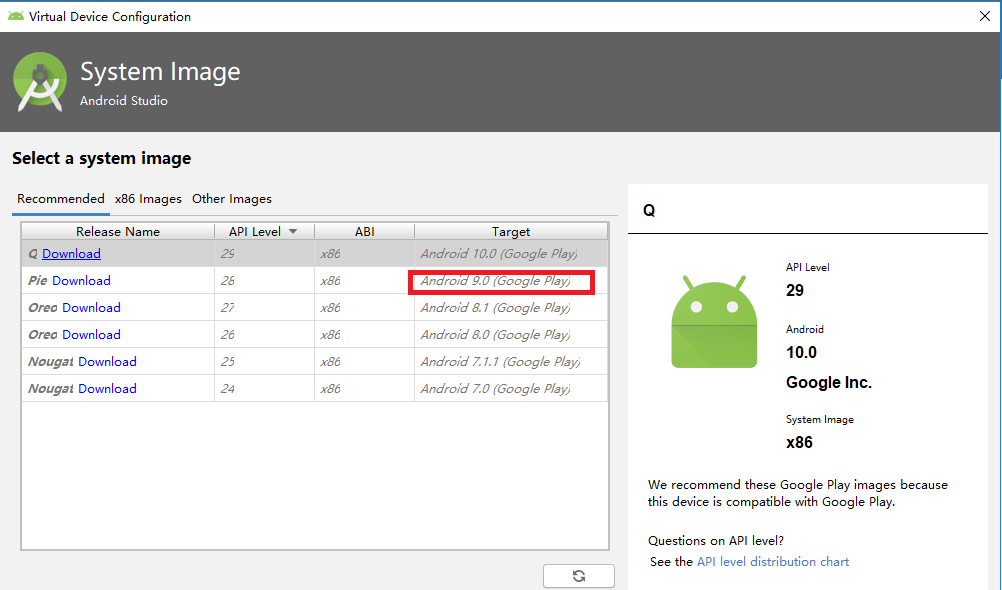Viewport: 1002px width, 590px height.
Task: Click the Android Studio logo in the header
Action: (40, 82)
